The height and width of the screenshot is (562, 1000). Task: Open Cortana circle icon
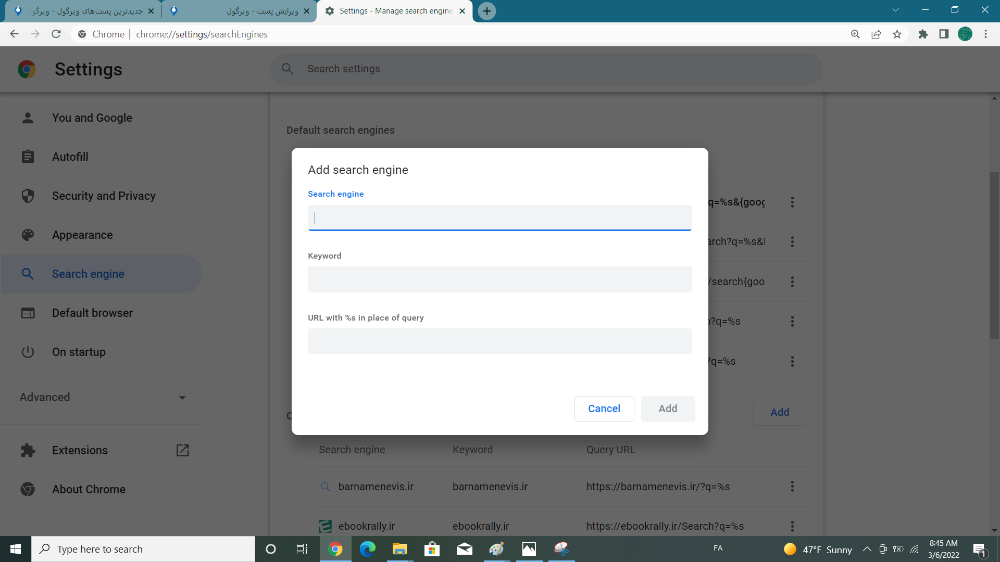coord(270,549)
